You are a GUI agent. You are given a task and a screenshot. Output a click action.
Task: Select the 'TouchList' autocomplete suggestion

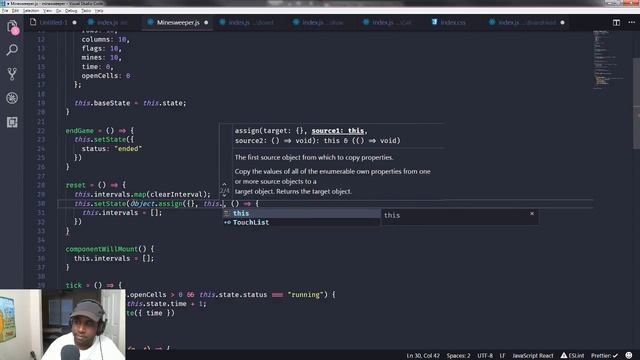[301, 222]
